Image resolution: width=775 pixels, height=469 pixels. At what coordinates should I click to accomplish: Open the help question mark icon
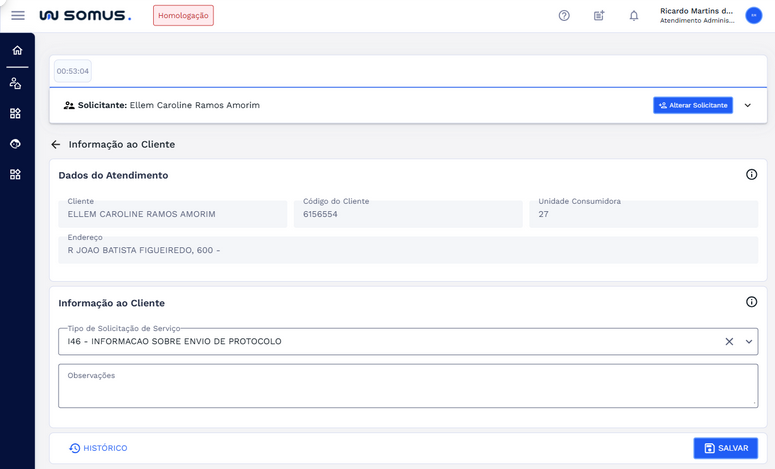pyautogui.click(x=564, y=16)
